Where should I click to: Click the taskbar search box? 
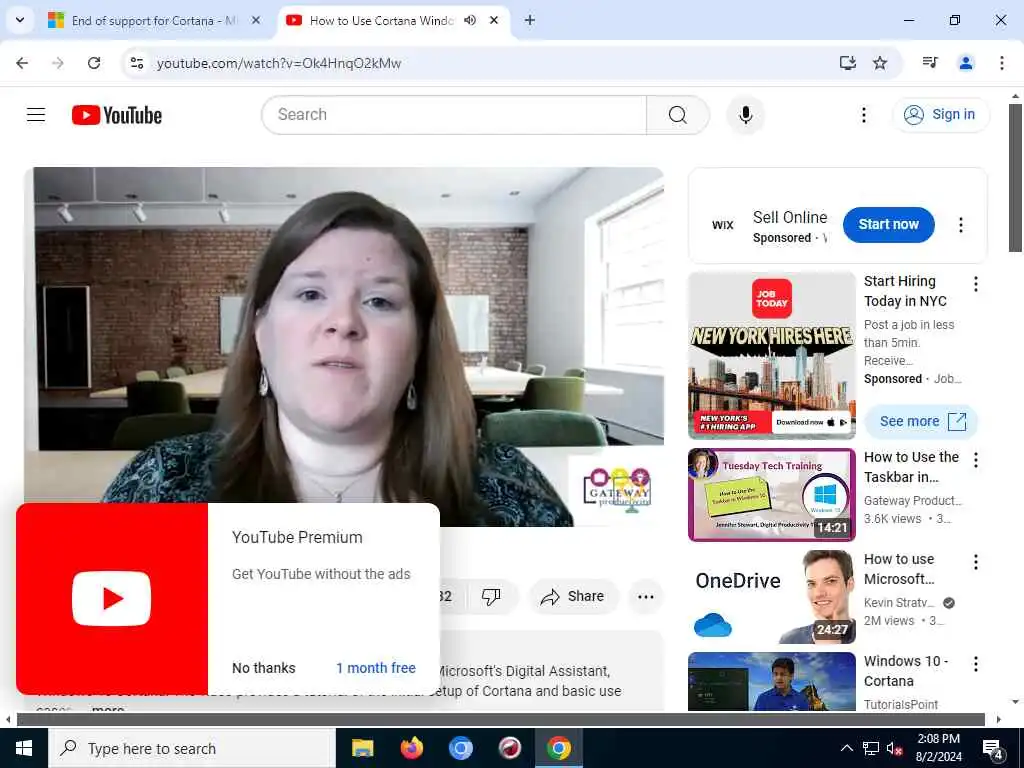pos(192,748)
